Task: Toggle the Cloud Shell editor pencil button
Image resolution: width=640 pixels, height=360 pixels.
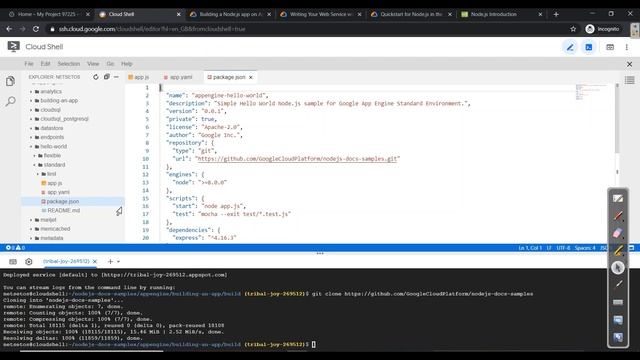Action: [x=570, y=47]
